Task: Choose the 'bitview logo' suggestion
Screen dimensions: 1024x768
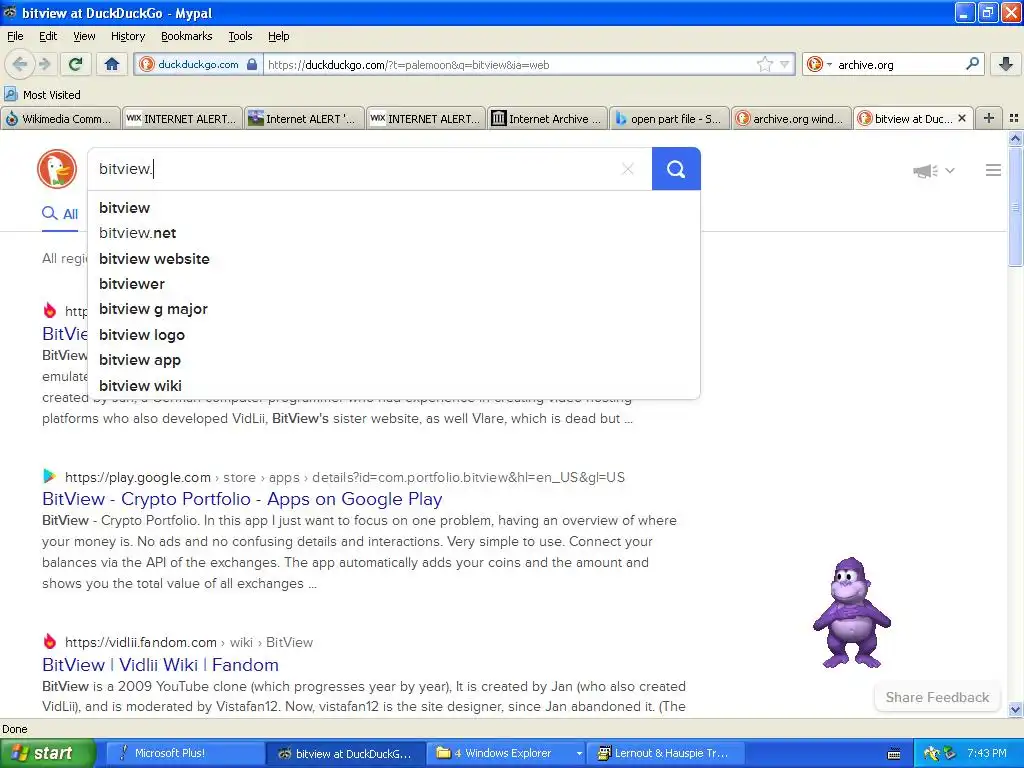Action: click(394, 335)
